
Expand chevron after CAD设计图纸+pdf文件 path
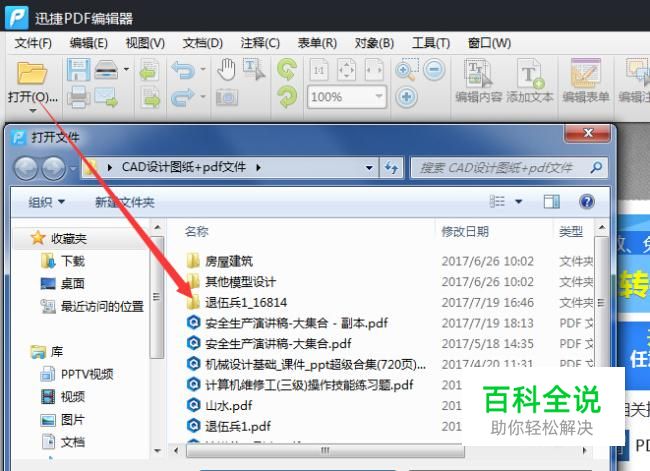(258, 168)
